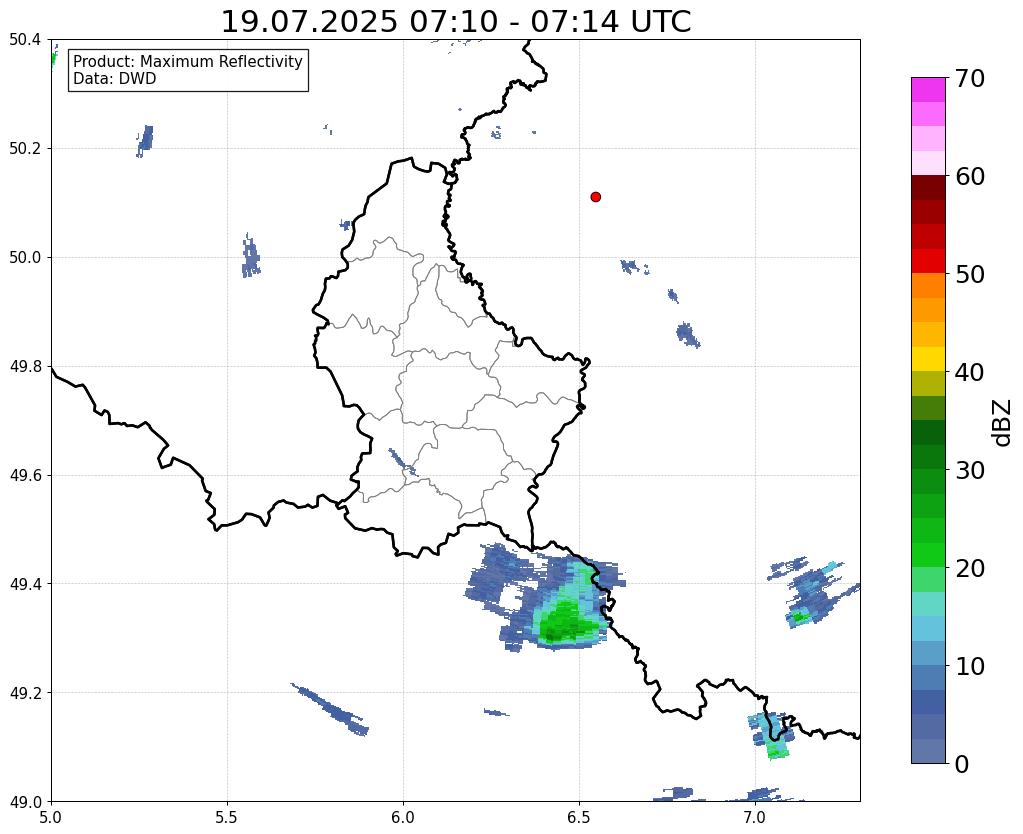Screen dimensions: 1023x834
Task: Click the bright red colorbar swatch near 50
Action: (928, 261)
